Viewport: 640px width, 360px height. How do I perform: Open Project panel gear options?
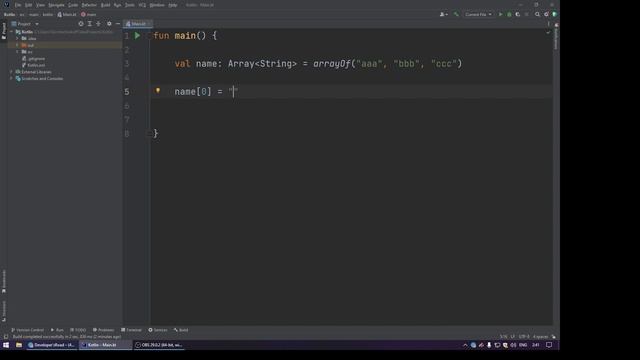coord(109,24)
